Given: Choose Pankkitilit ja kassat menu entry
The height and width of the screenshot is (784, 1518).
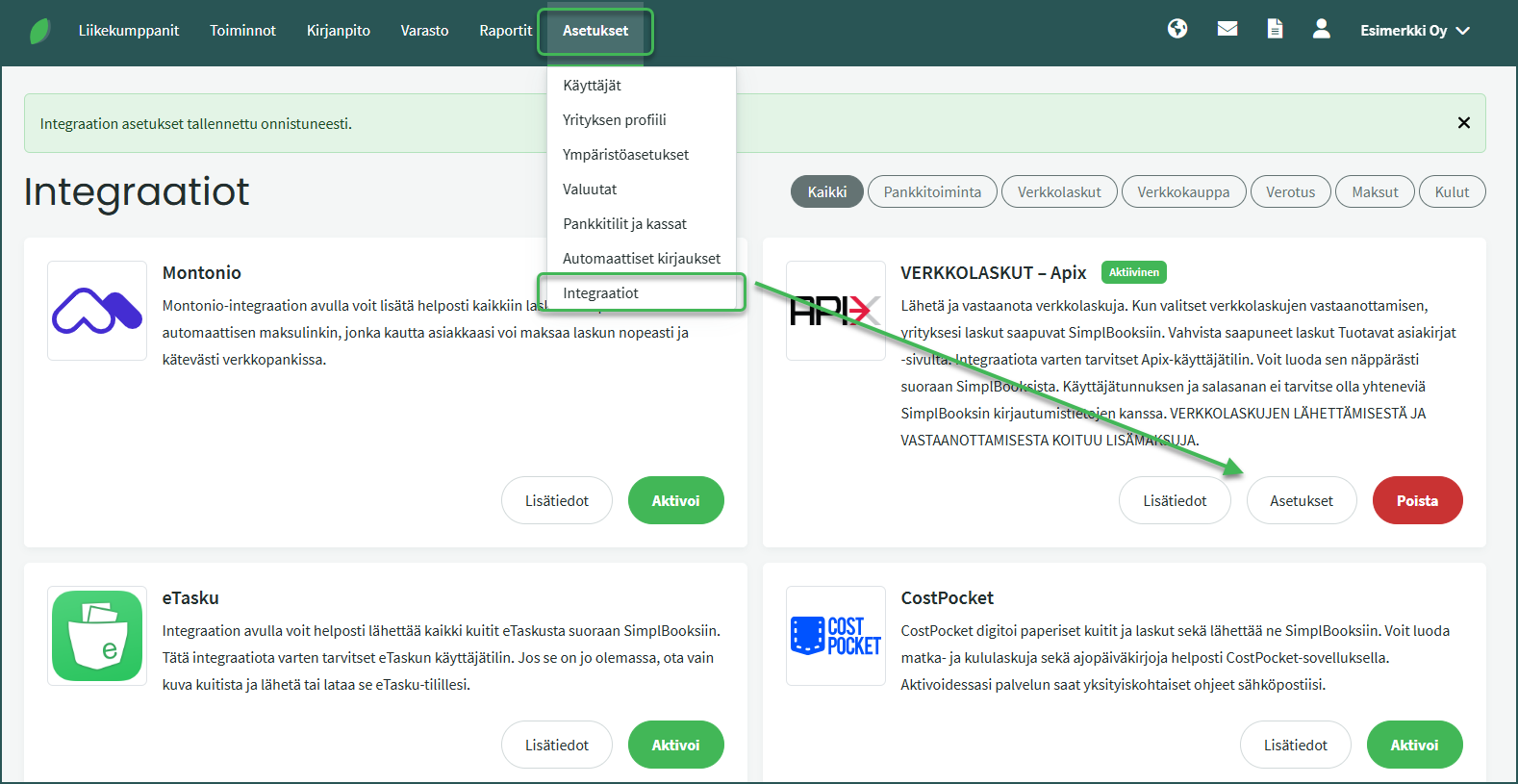Looking at the screenshot, I should tap(624, 224).
